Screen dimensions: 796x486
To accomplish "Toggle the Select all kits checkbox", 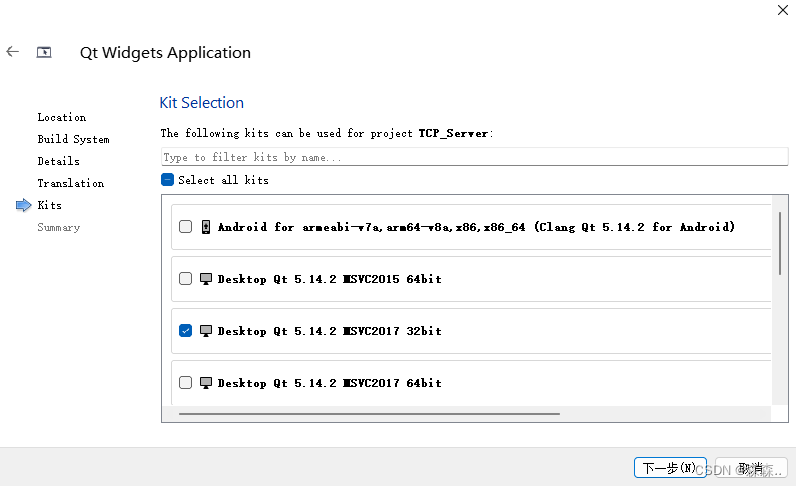I will coord(167,180).
